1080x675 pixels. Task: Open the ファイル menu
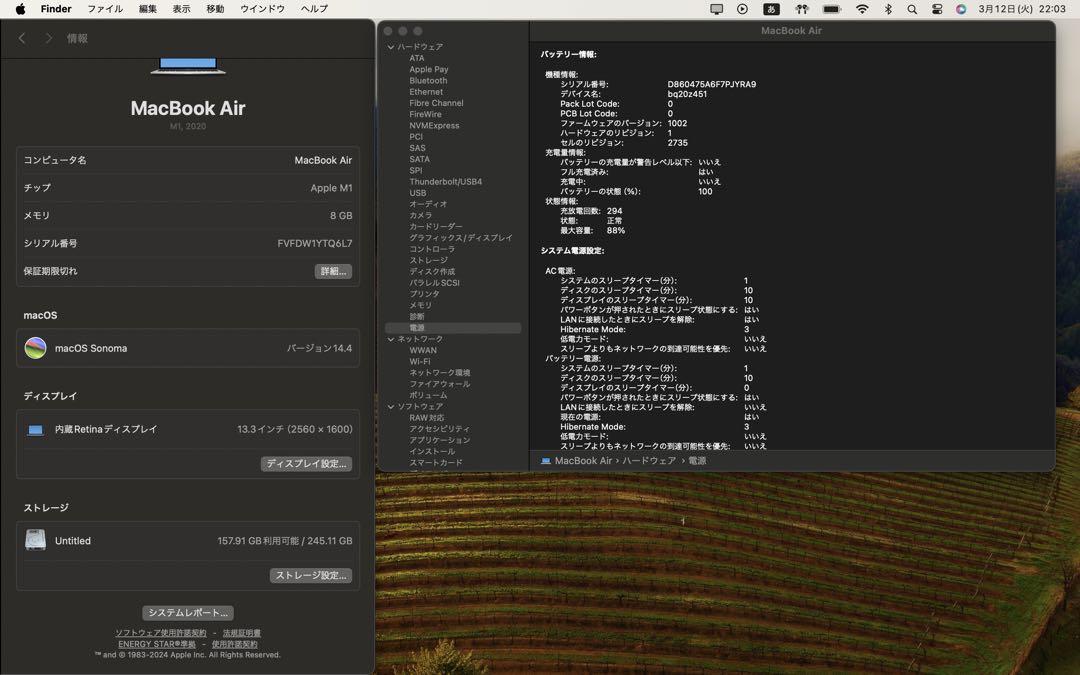(105, 9)
